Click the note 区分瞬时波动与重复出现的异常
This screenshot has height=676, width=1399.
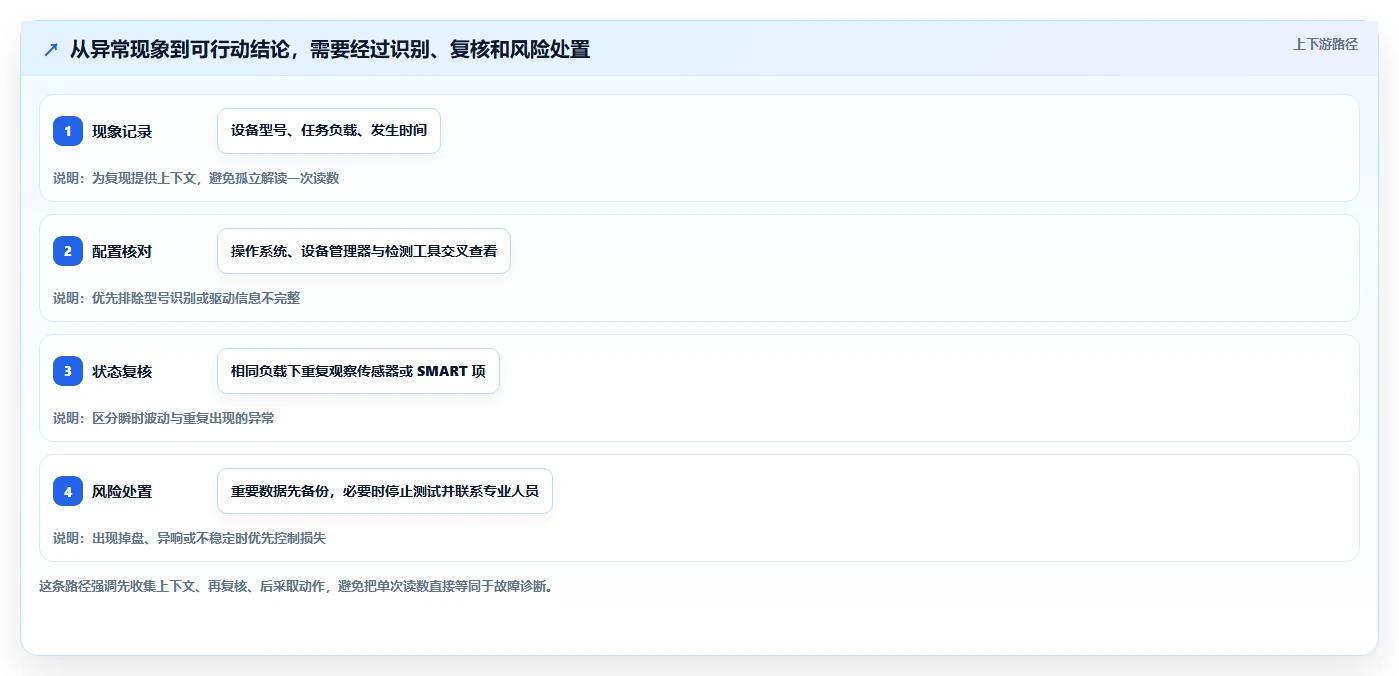tap(164, 418)
